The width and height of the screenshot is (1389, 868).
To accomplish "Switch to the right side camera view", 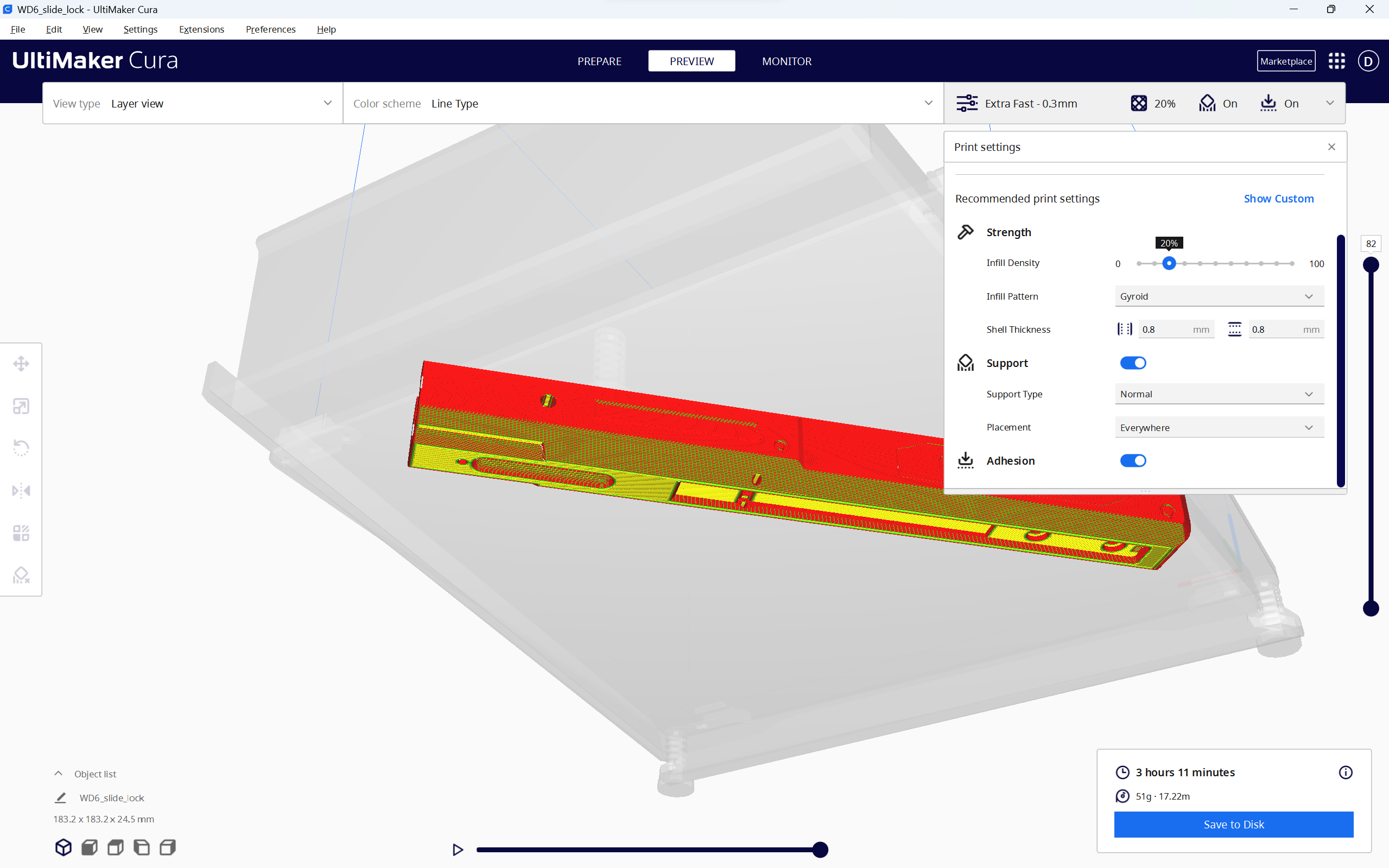I will click(168, 847).
